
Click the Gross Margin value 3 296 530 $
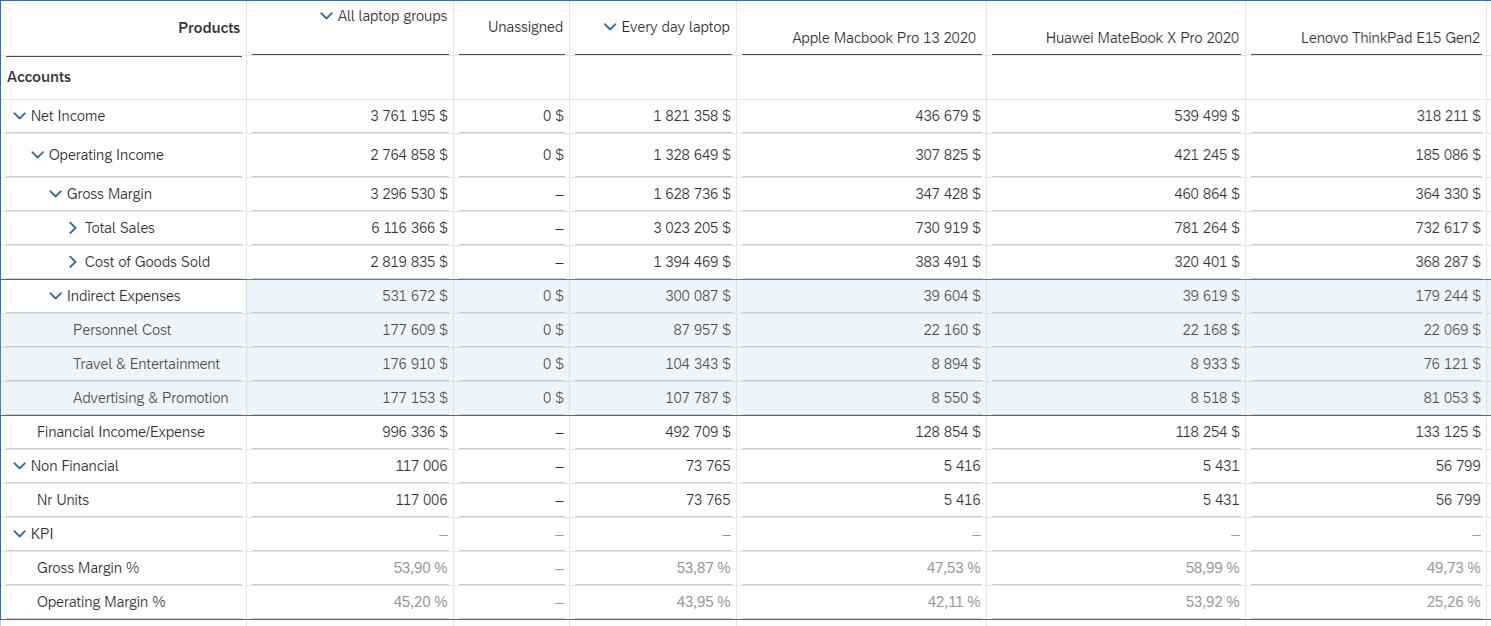click(409, 194)
